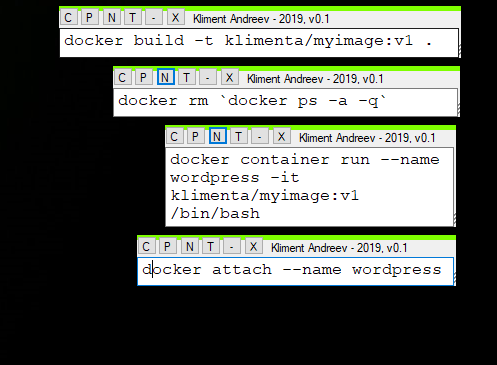Click T button in docker attach note
The image size is (497, 365).
211,246
